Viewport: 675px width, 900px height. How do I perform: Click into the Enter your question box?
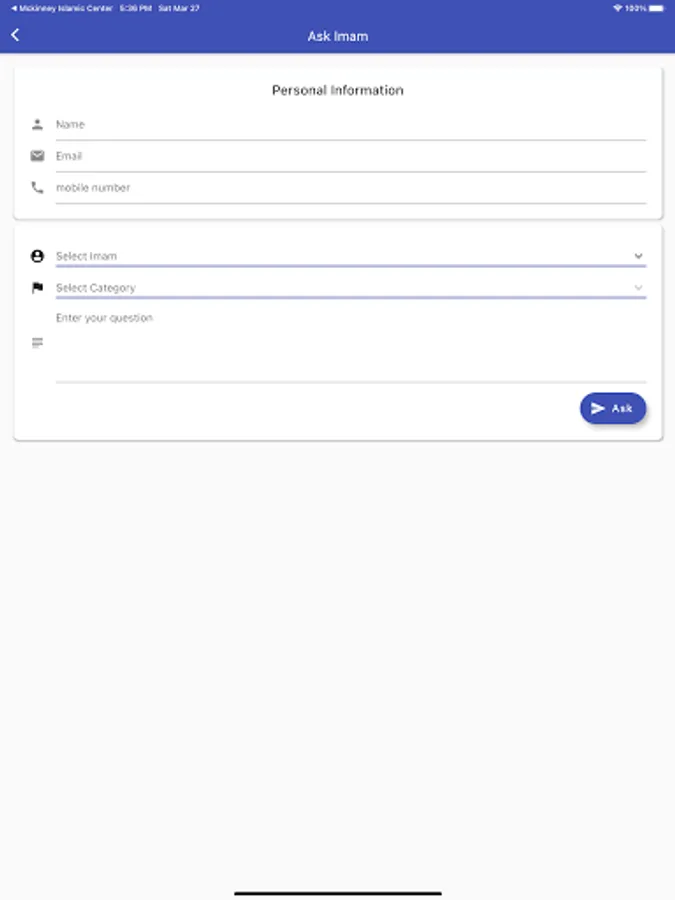tap(350, 345)
